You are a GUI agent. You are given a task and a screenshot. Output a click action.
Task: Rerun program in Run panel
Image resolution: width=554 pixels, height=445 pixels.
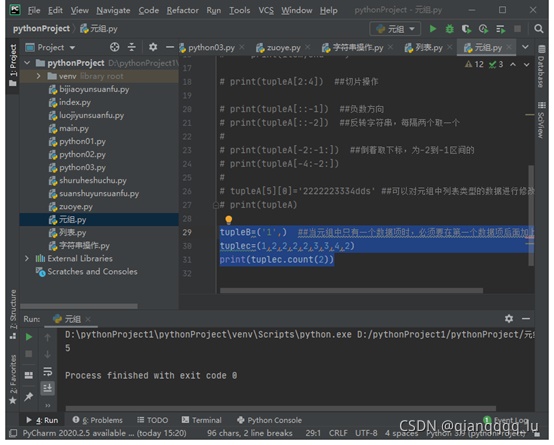pos(29,338)
